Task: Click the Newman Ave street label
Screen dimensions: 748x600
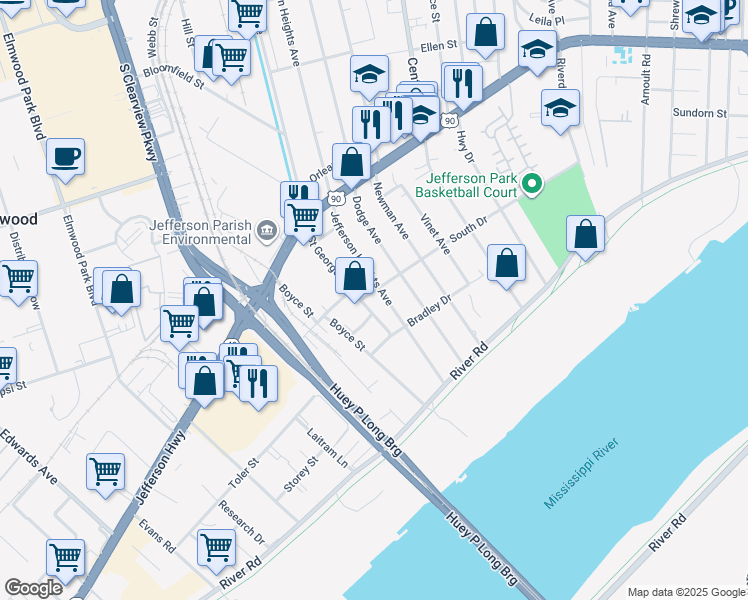Action: [391, 211]
